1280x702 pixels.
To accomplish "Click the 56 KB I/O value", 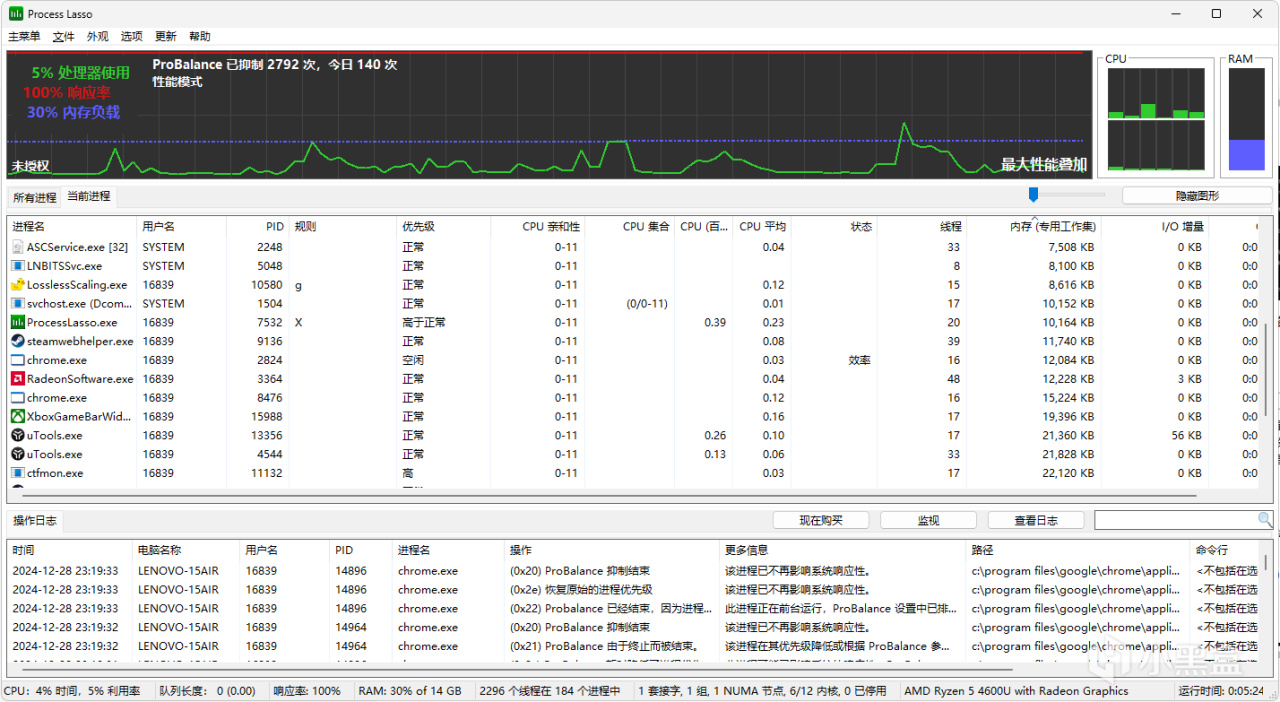I will (1187, 435).
